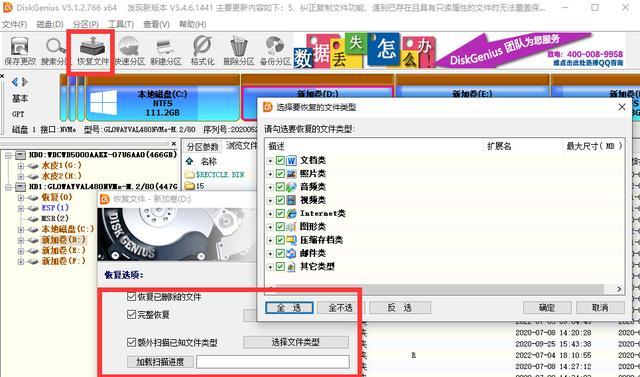Open the 备份分区 toolbar icon
This screenshot has height=377, width=640.
coord(275,51)
